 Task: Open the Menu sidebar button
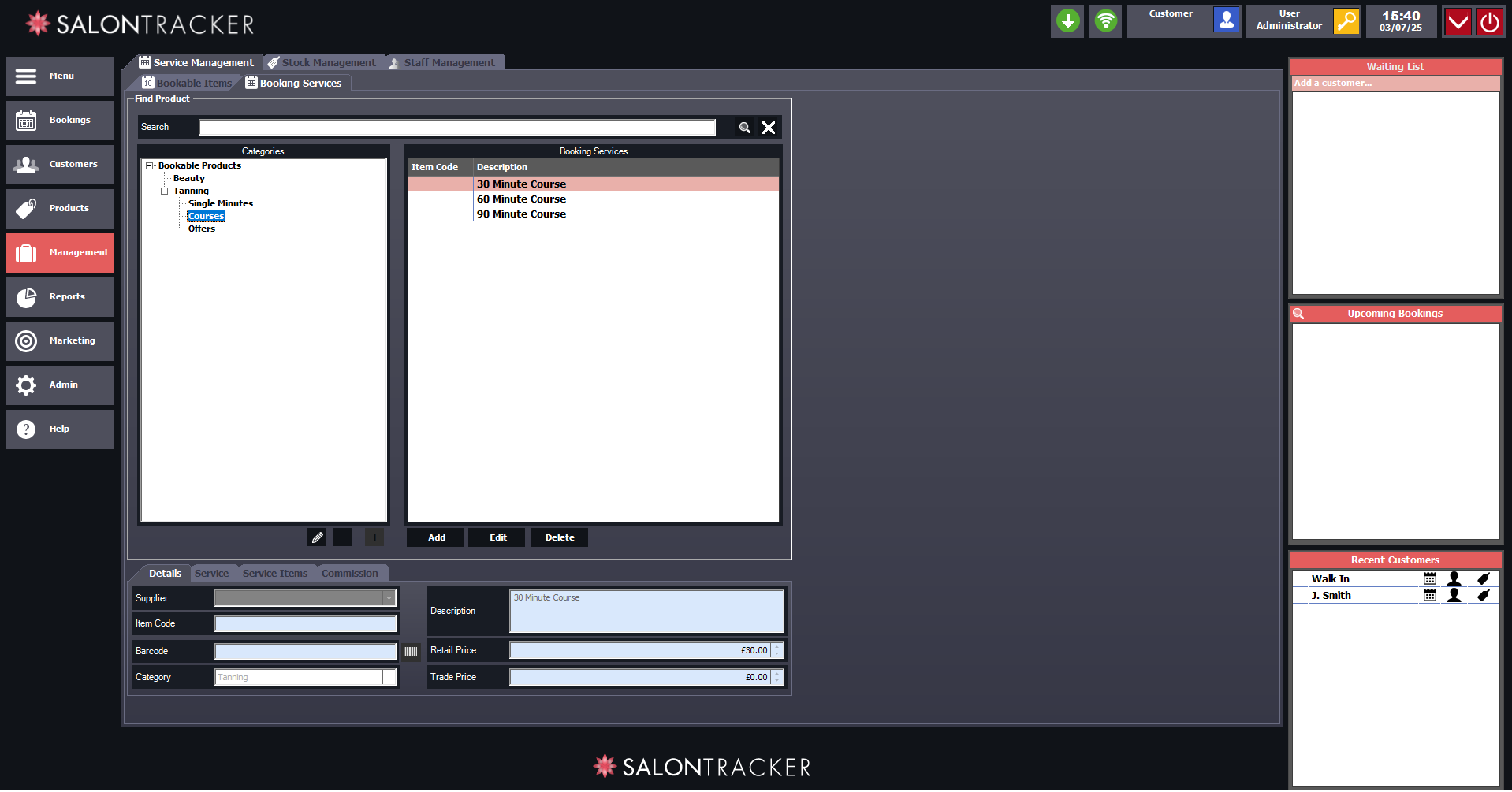tap(60, 76)
